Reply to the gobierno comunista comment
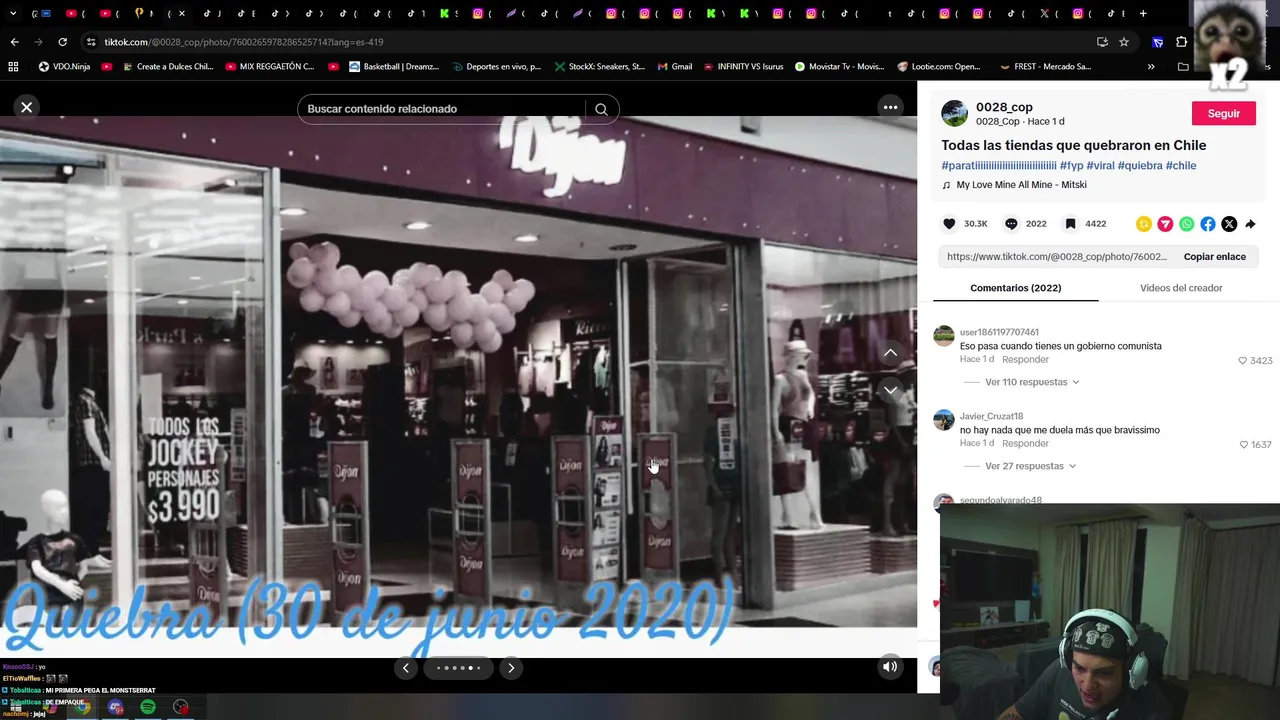The width and height of the screenshot is (1280, 720). [x=1025, y=359]
